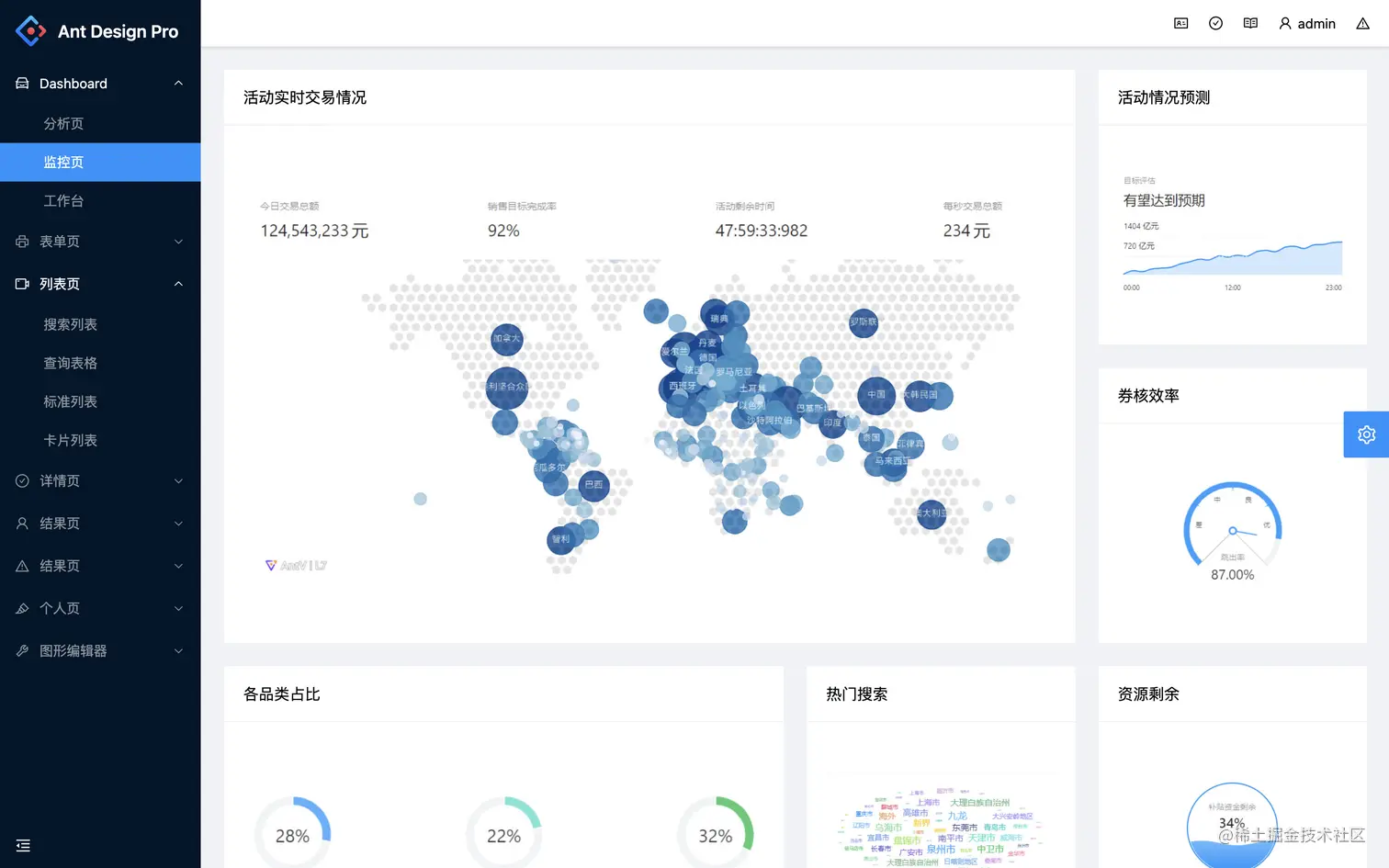
Task: Click the 87.00% gauge chart
Action: coord(1232,530)
